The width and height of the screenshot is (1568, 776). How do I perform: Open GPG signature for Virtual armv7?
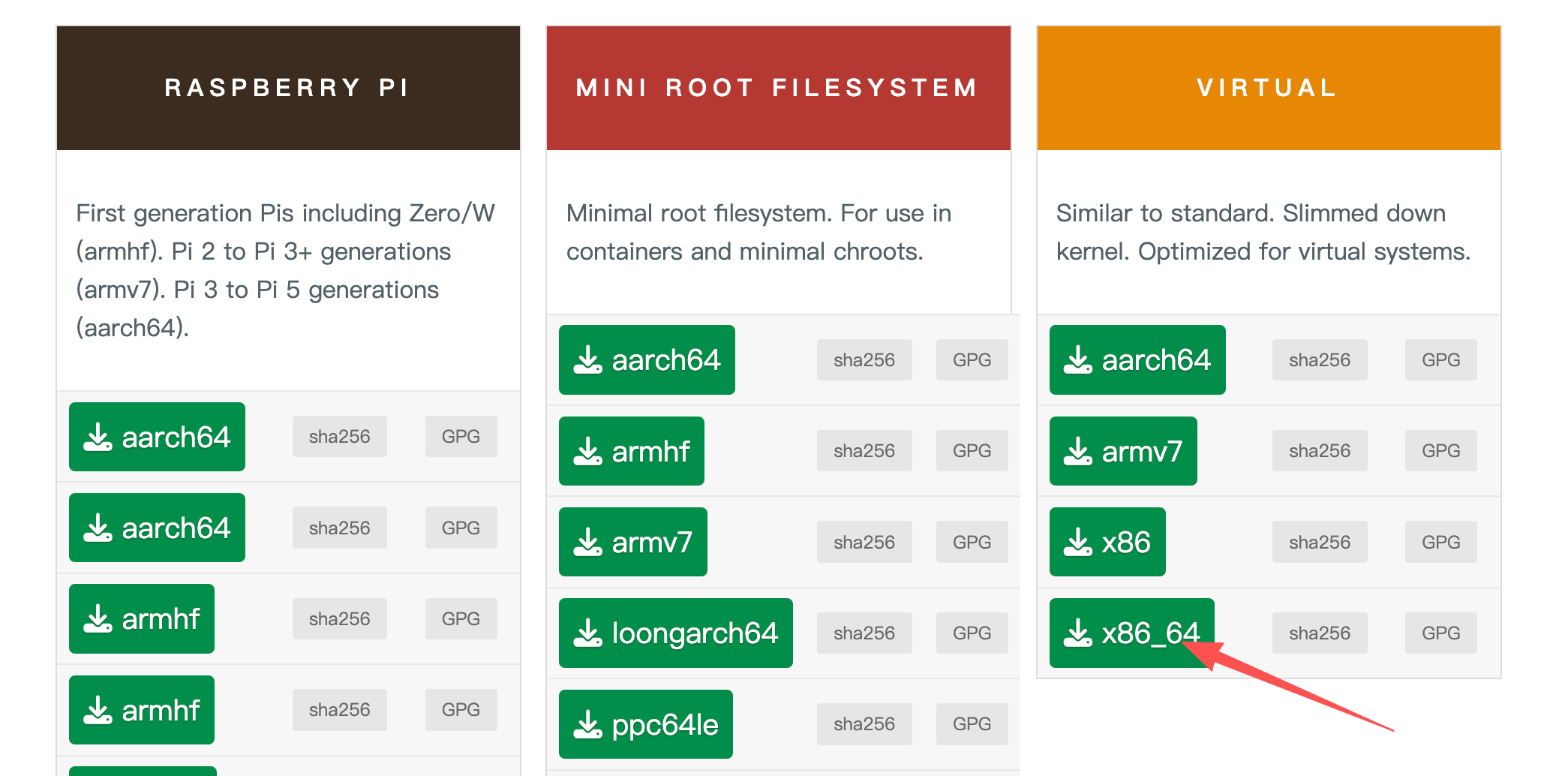(1440, 451)
